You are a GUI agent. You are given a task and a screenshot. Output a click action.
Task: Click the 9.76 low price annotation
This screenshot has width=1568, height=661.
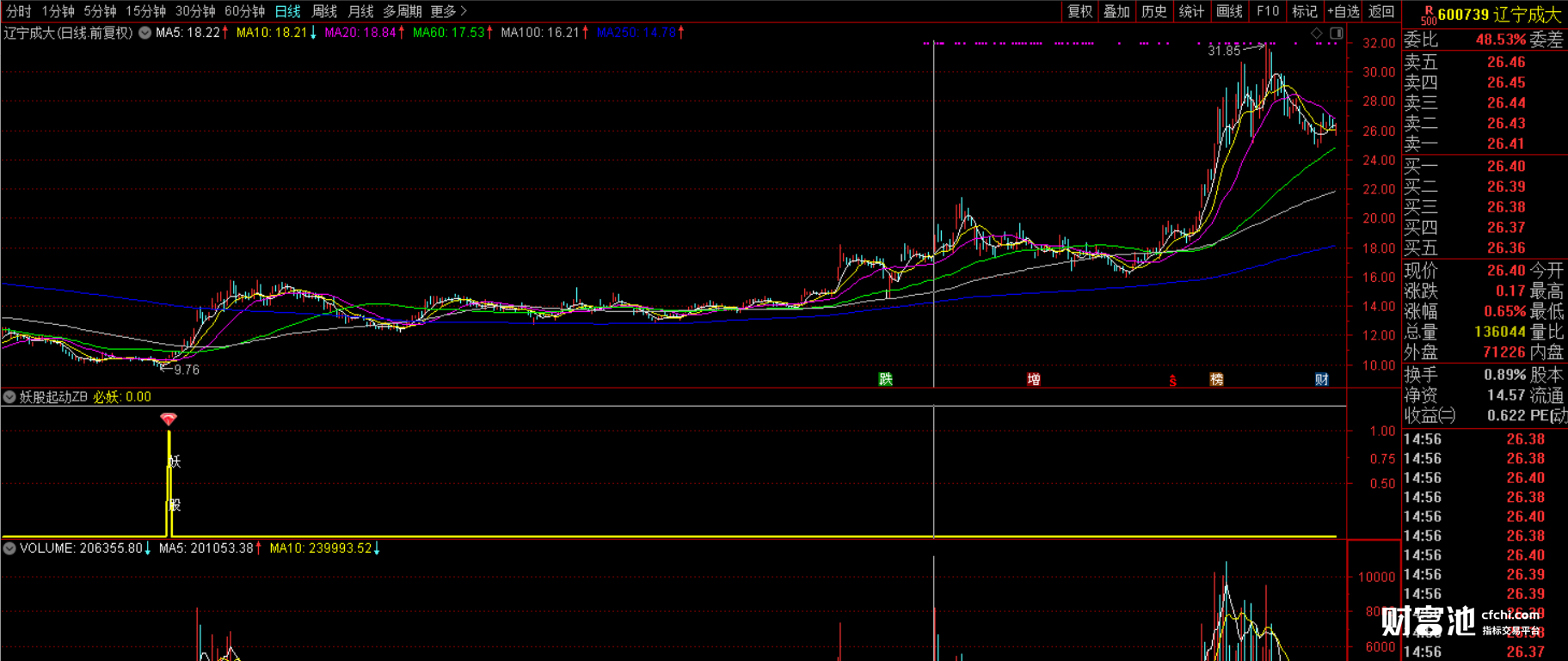(187, 370)
